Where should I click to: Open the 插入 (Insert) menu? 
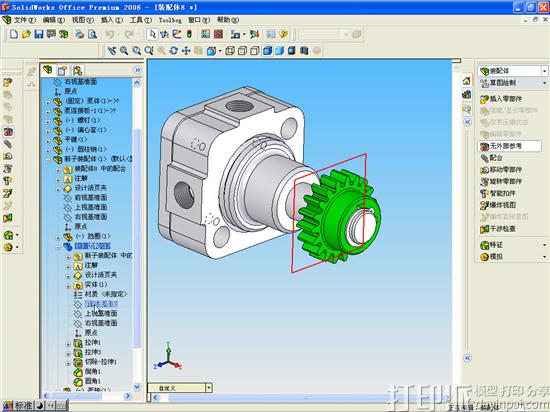pos(112,20)
